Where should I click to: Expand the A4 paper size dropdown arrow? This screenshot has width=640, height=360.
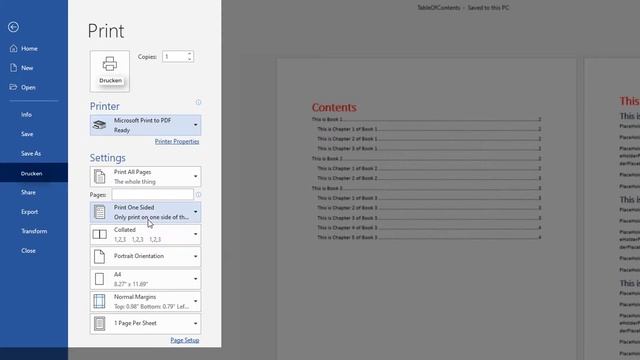(196, 279)
